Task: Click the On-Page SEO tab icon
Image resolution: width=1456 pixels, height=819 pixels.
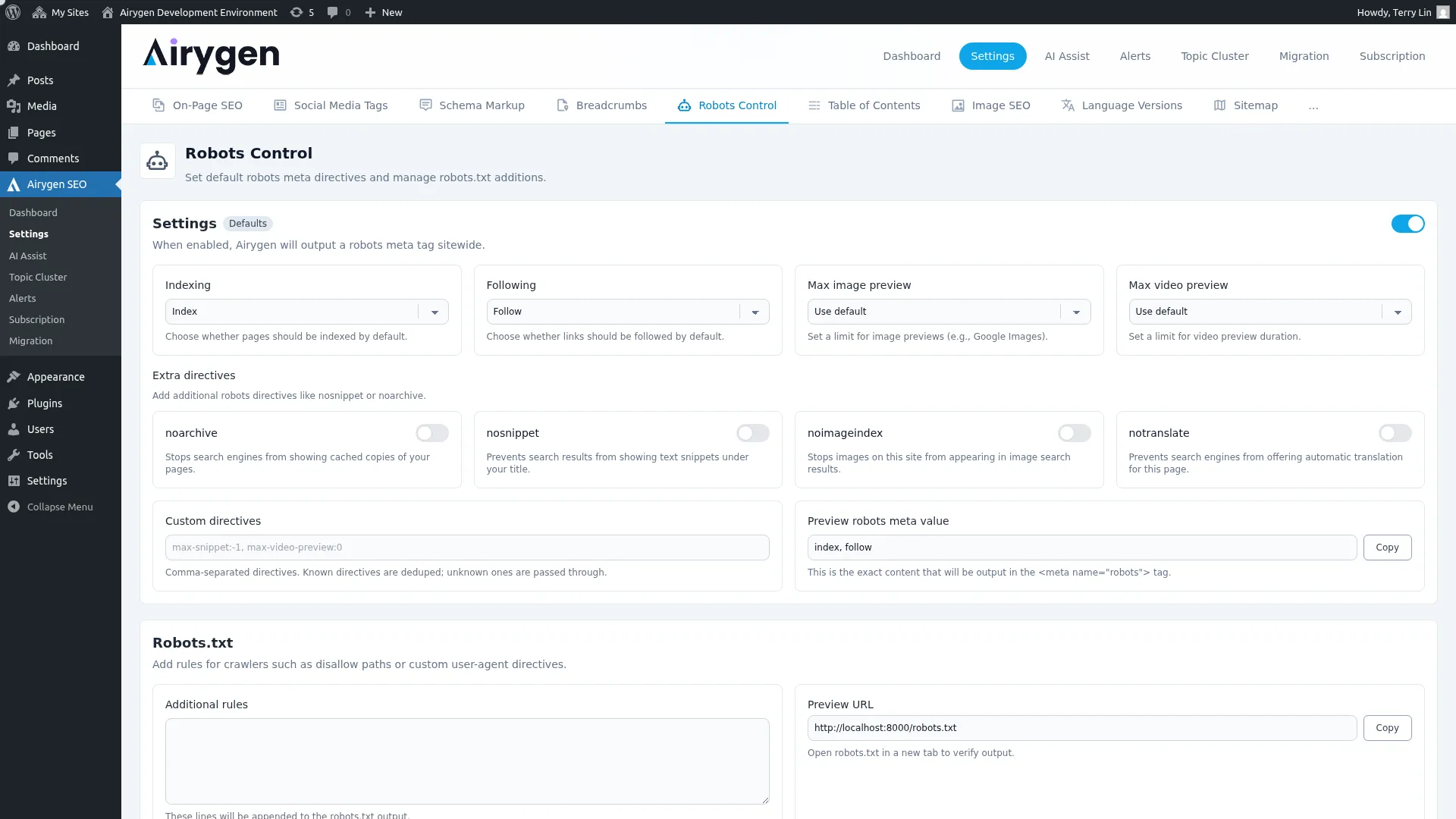Action: pyautogui.click(x=158, y=105)
